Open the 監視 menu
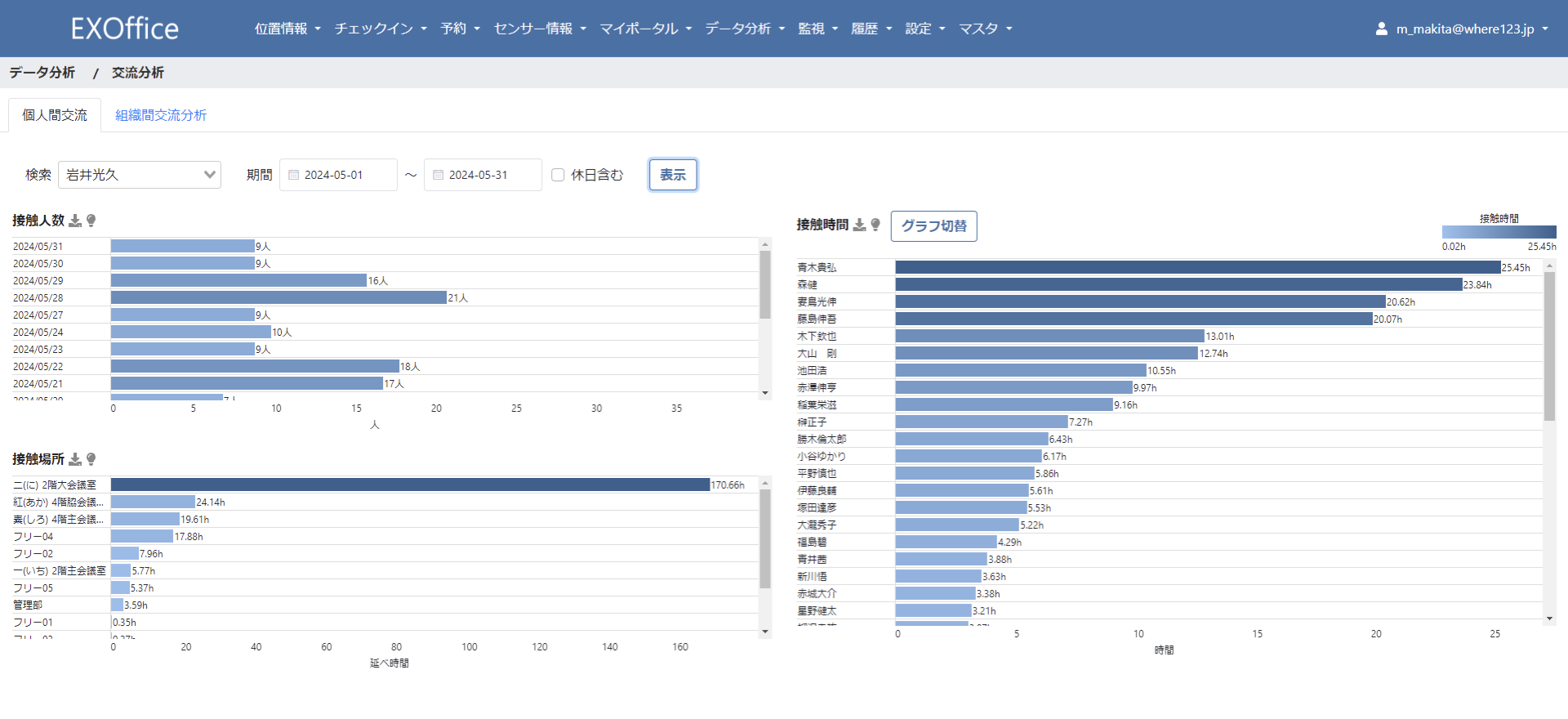Viewport: 1568px width, 719px height. (x=818, y=29)
